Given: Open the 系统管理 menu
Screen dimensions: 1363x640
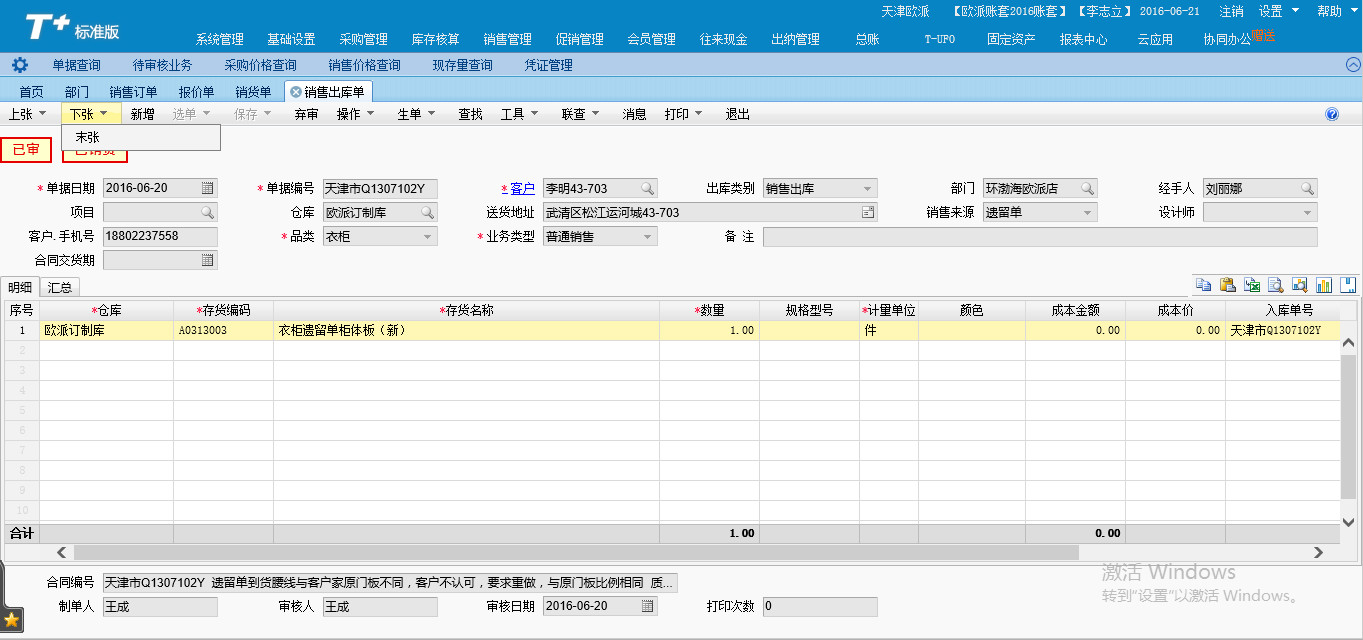Looking at the screenshot, I should tap(220, 39).
